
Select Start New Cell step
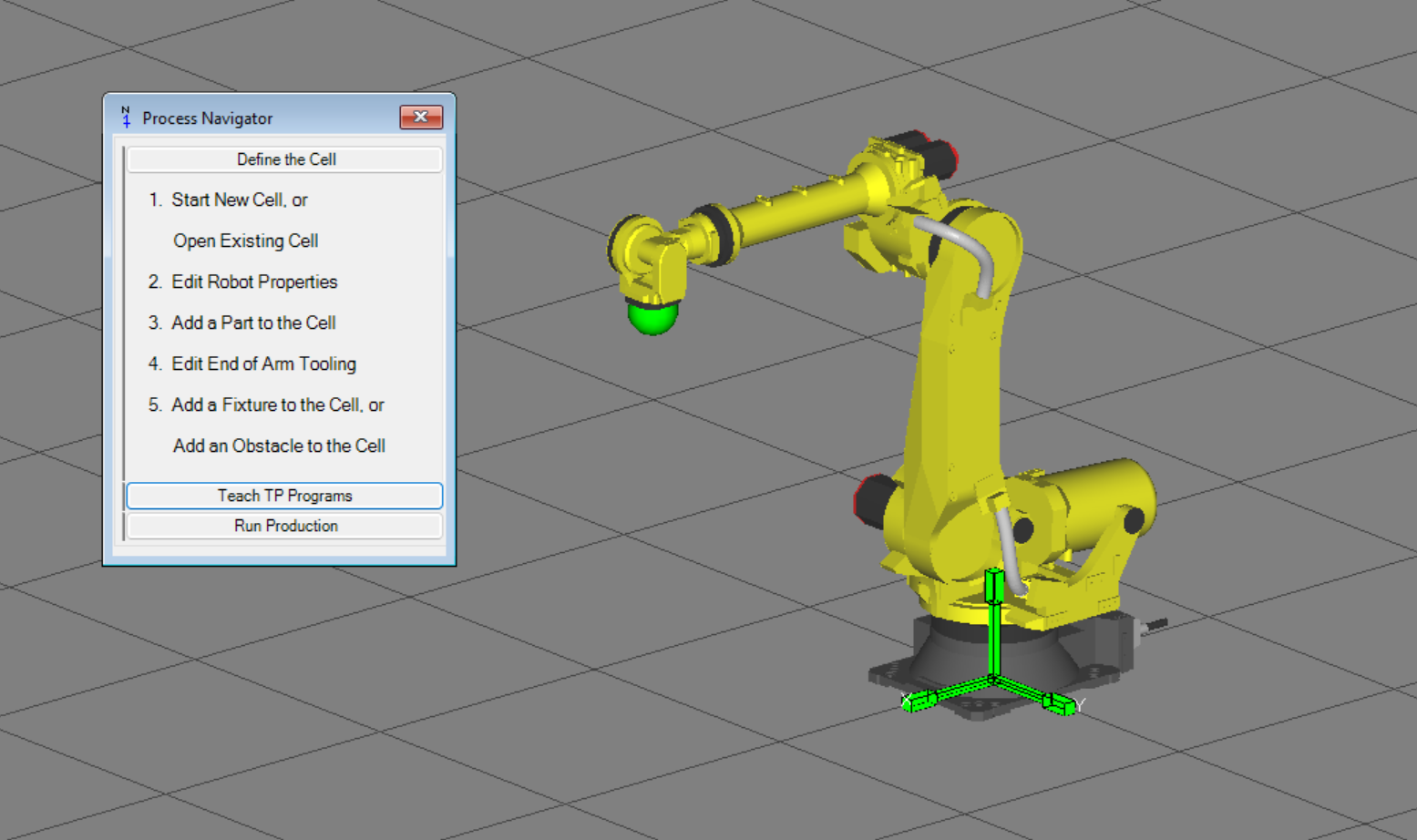pos(240,200)
